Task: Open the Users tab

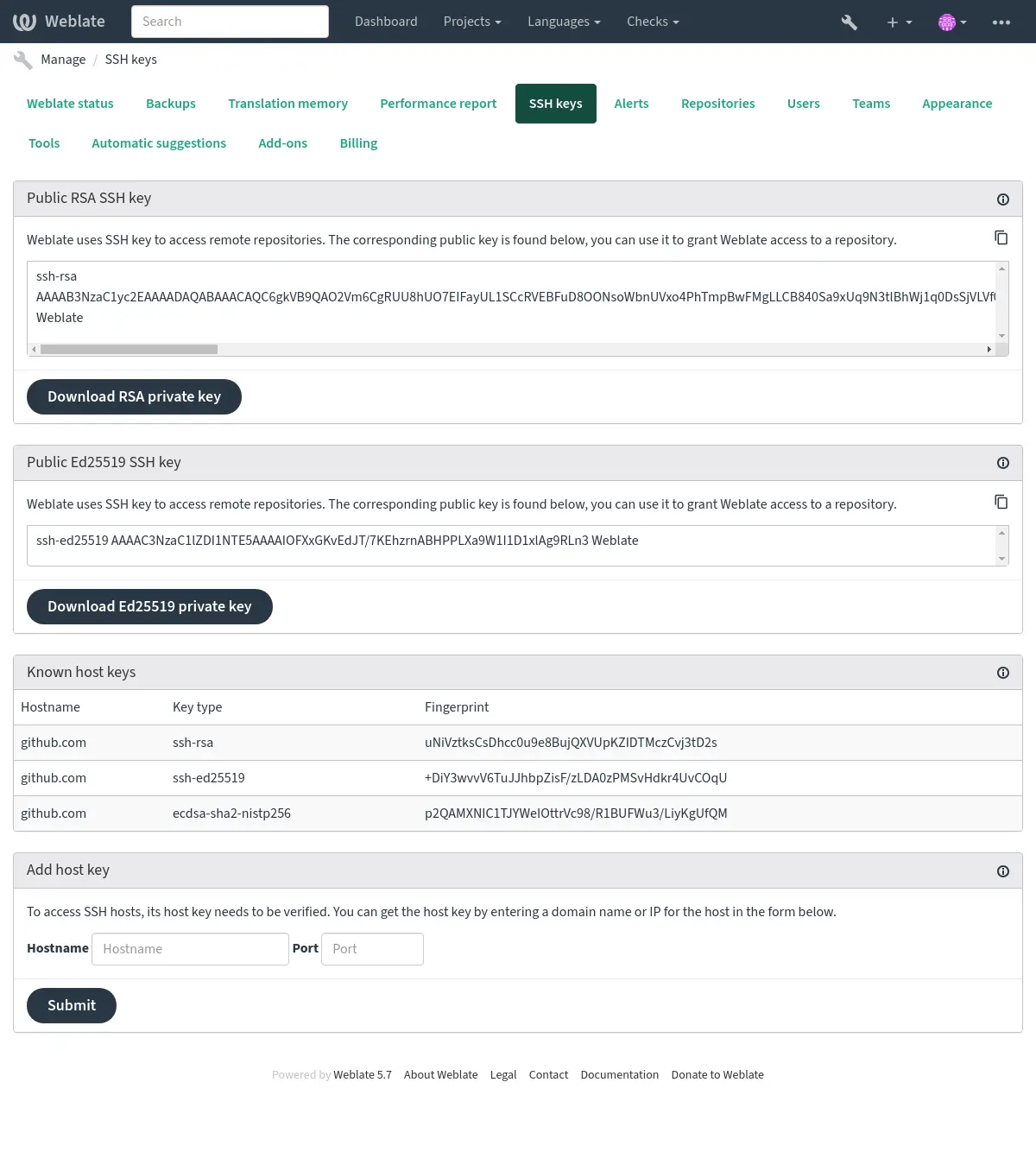Action: pyautogui.click(x=804, y=104)
